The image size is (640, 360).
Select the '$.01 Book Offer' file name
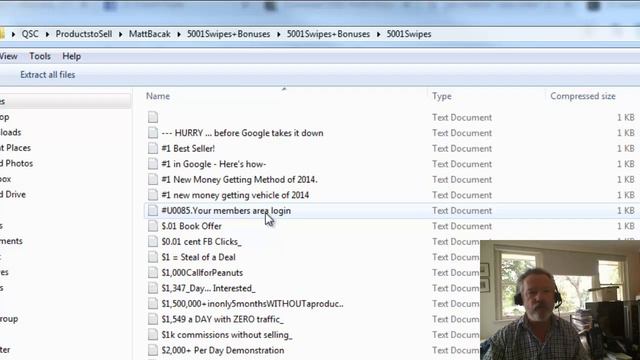(x=191, y=226)
